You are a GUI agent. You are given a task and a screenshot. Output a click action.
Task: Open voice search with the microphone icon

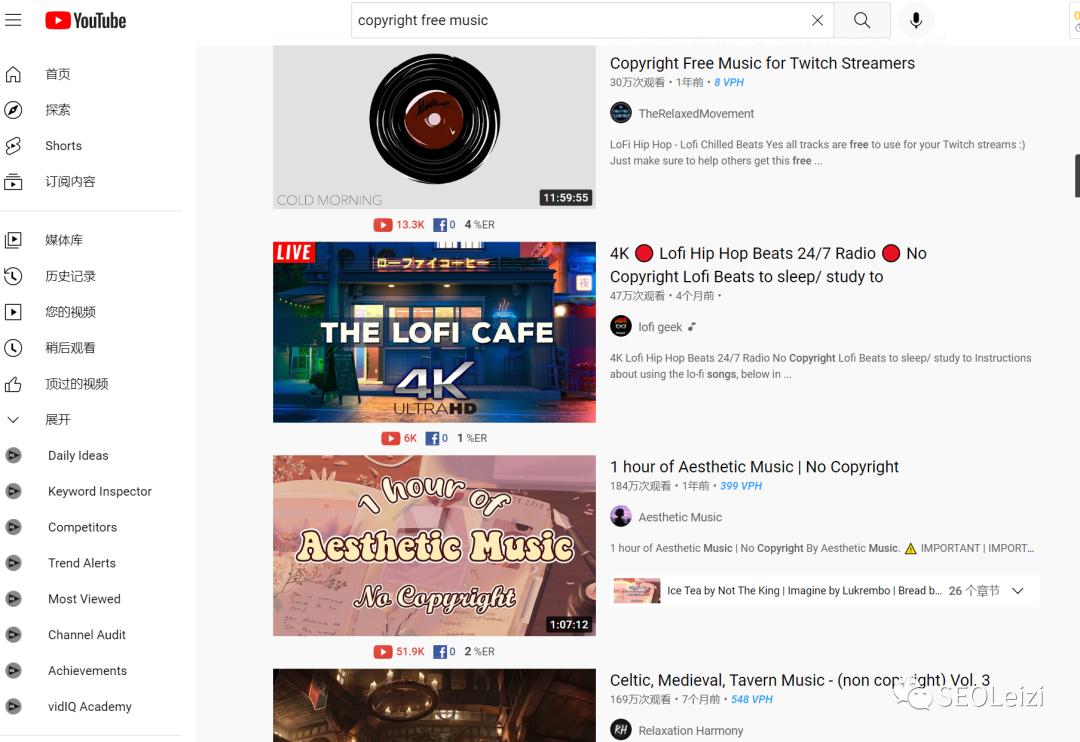pos(916,20)
